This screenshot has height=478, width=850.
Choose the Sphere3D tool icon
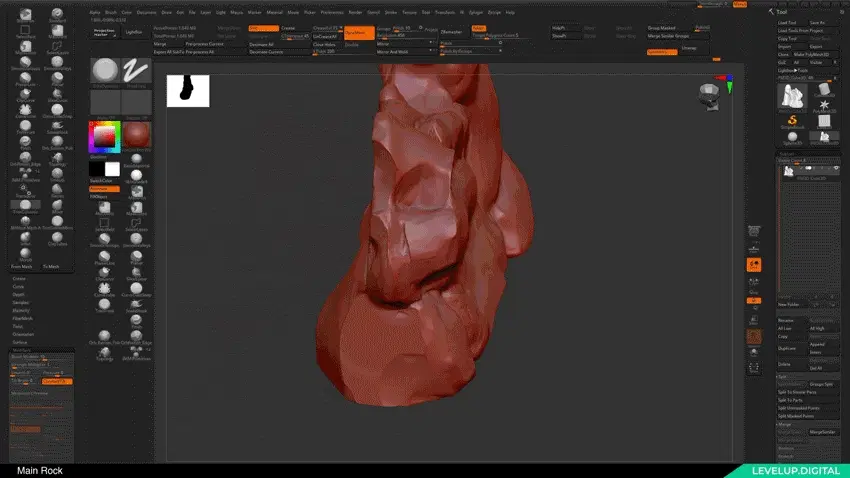[792, 137]
